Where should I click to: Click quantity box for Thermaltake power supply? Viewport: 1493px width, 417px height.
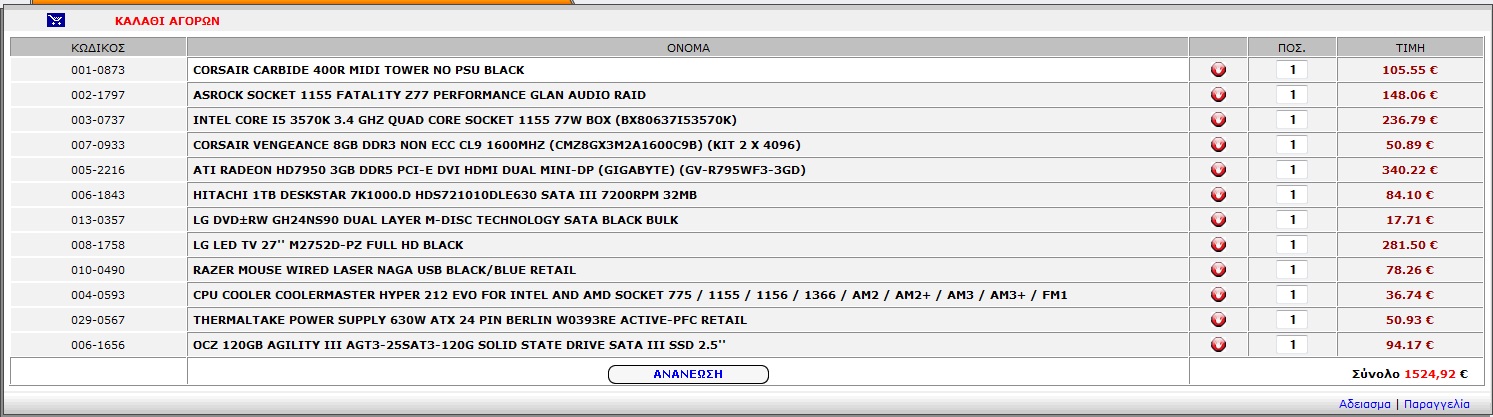click(1292, 320)
